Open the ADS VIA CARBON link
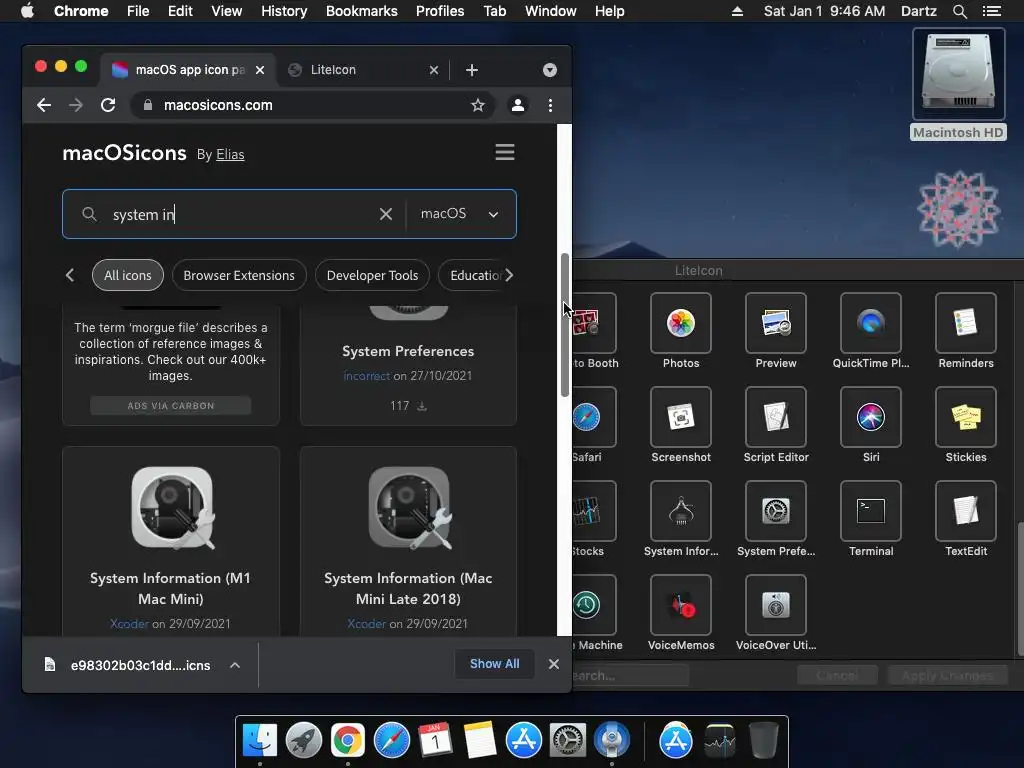The image size is (1024, 768). (x=170, y=406)
